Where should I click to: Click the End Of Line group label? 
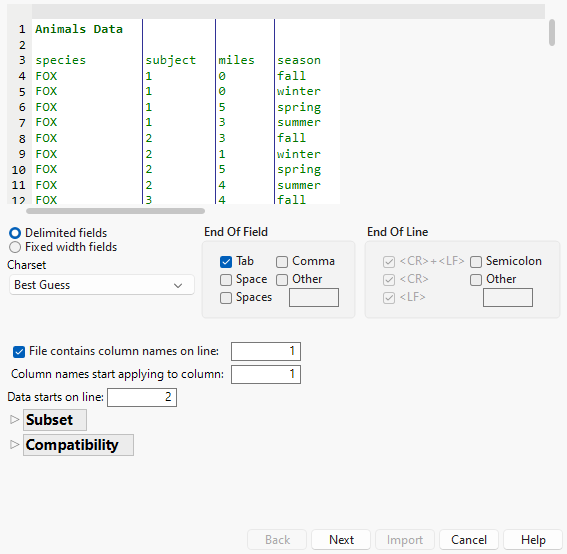pyautogui.click(x=397, y=232)
